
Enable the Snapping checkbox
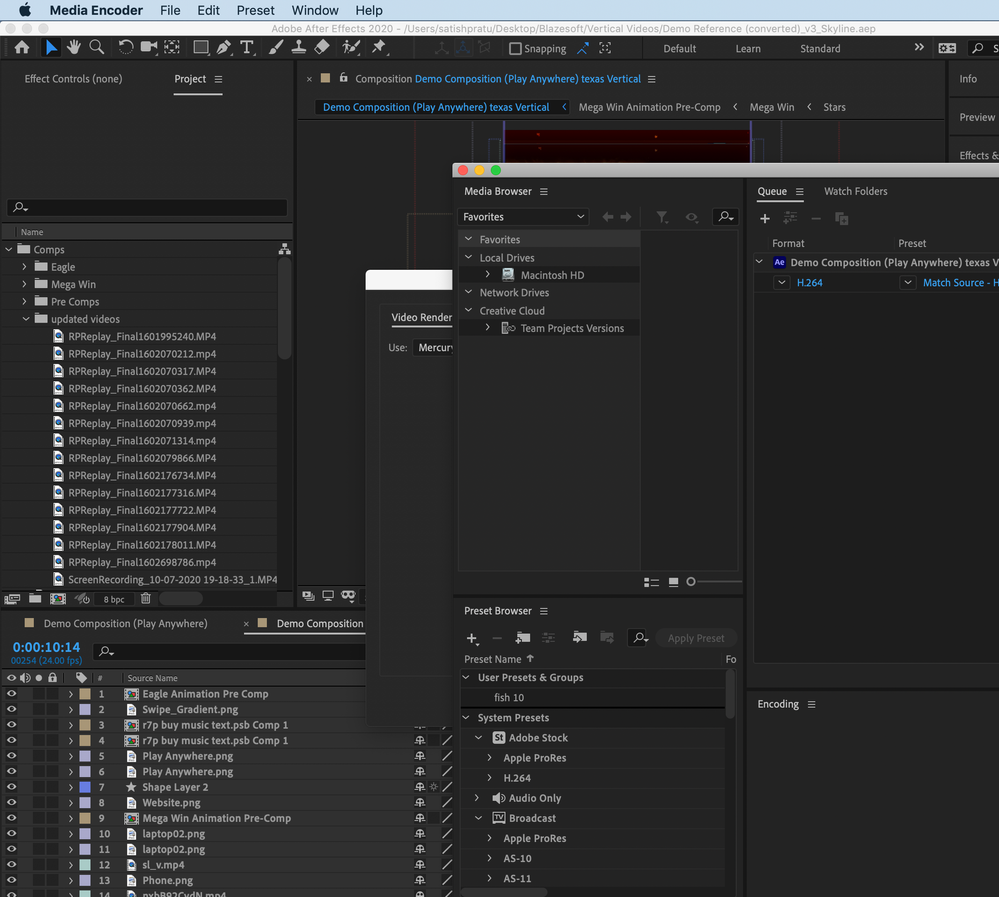[x=515, y=48]
